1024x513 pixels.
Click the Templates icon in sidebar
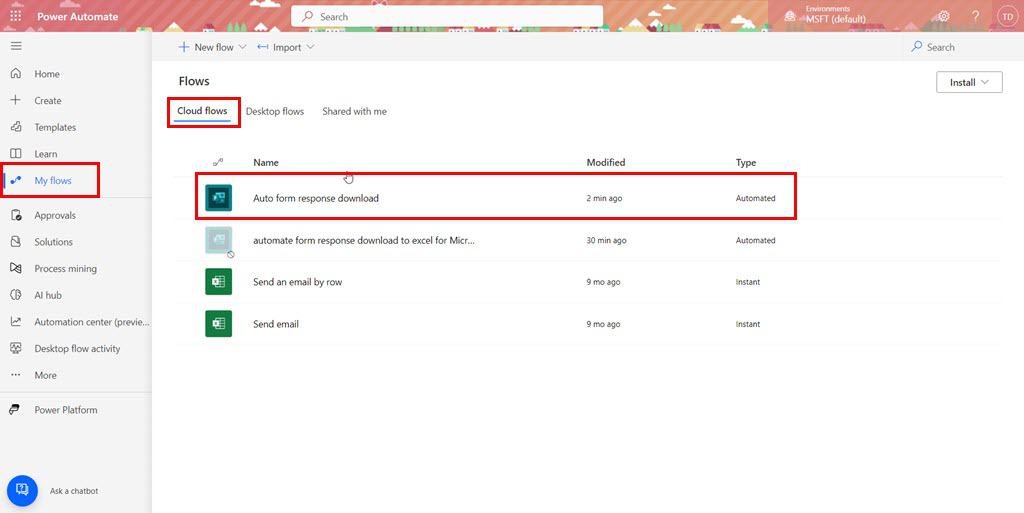[x=16, y=127]
